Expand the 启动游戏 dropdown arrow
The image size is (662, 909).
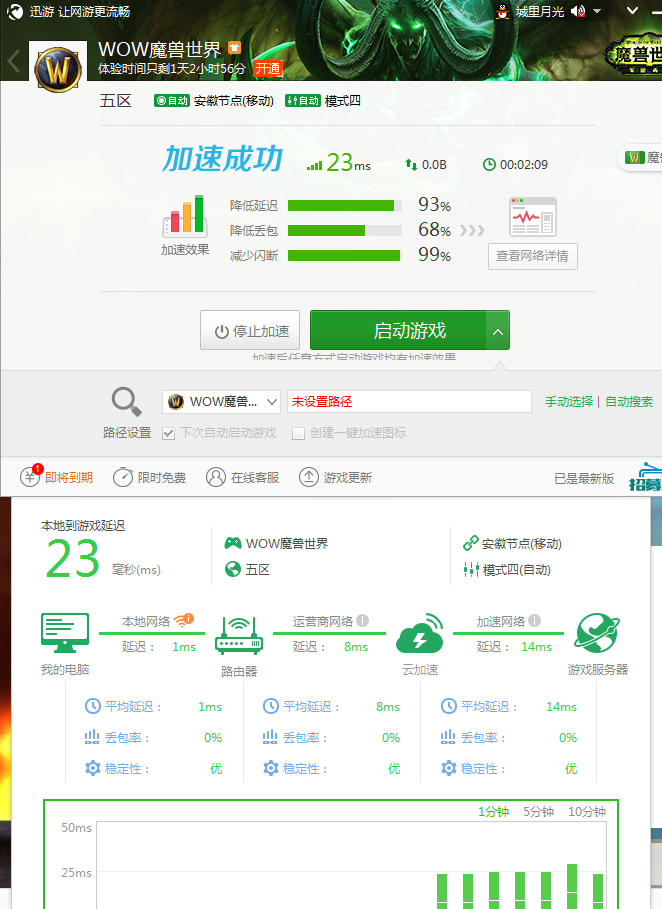498,330
